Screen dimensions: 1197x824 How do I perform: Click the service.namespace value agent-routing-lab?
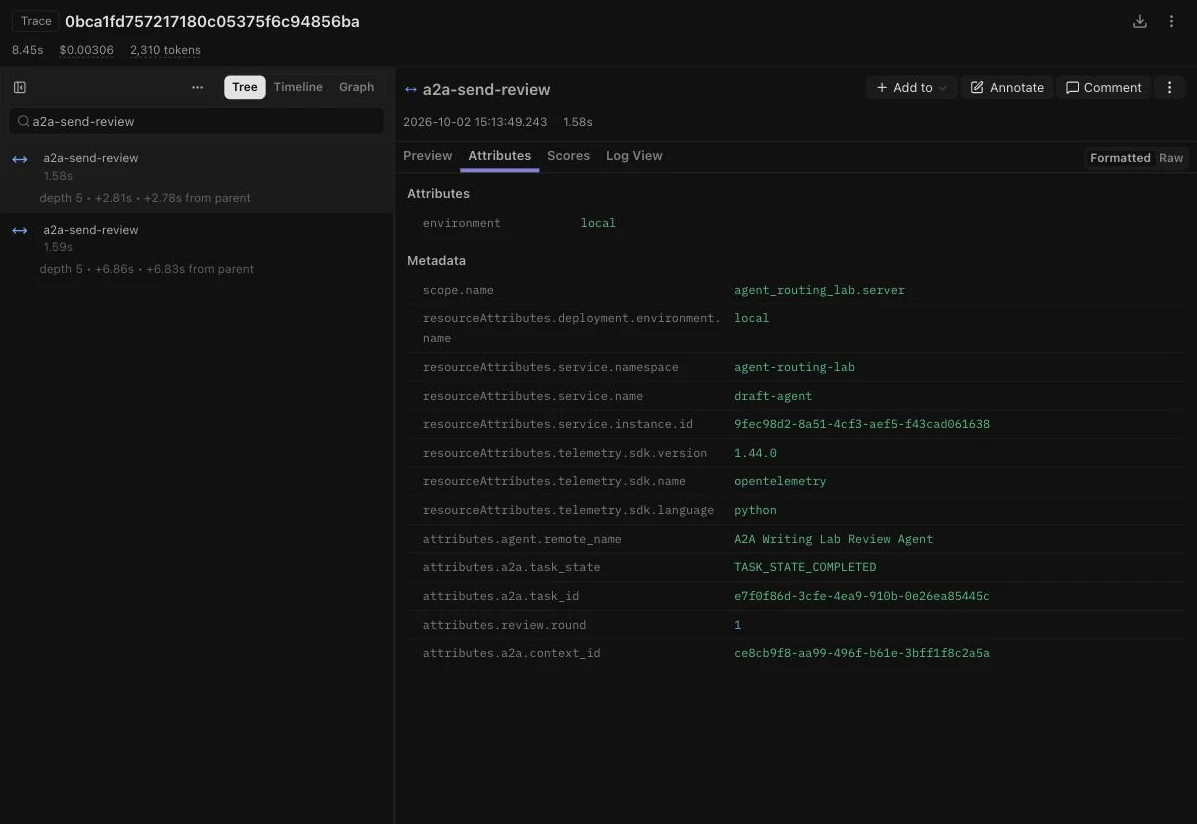pyautogui.click(x=794, y=367)
